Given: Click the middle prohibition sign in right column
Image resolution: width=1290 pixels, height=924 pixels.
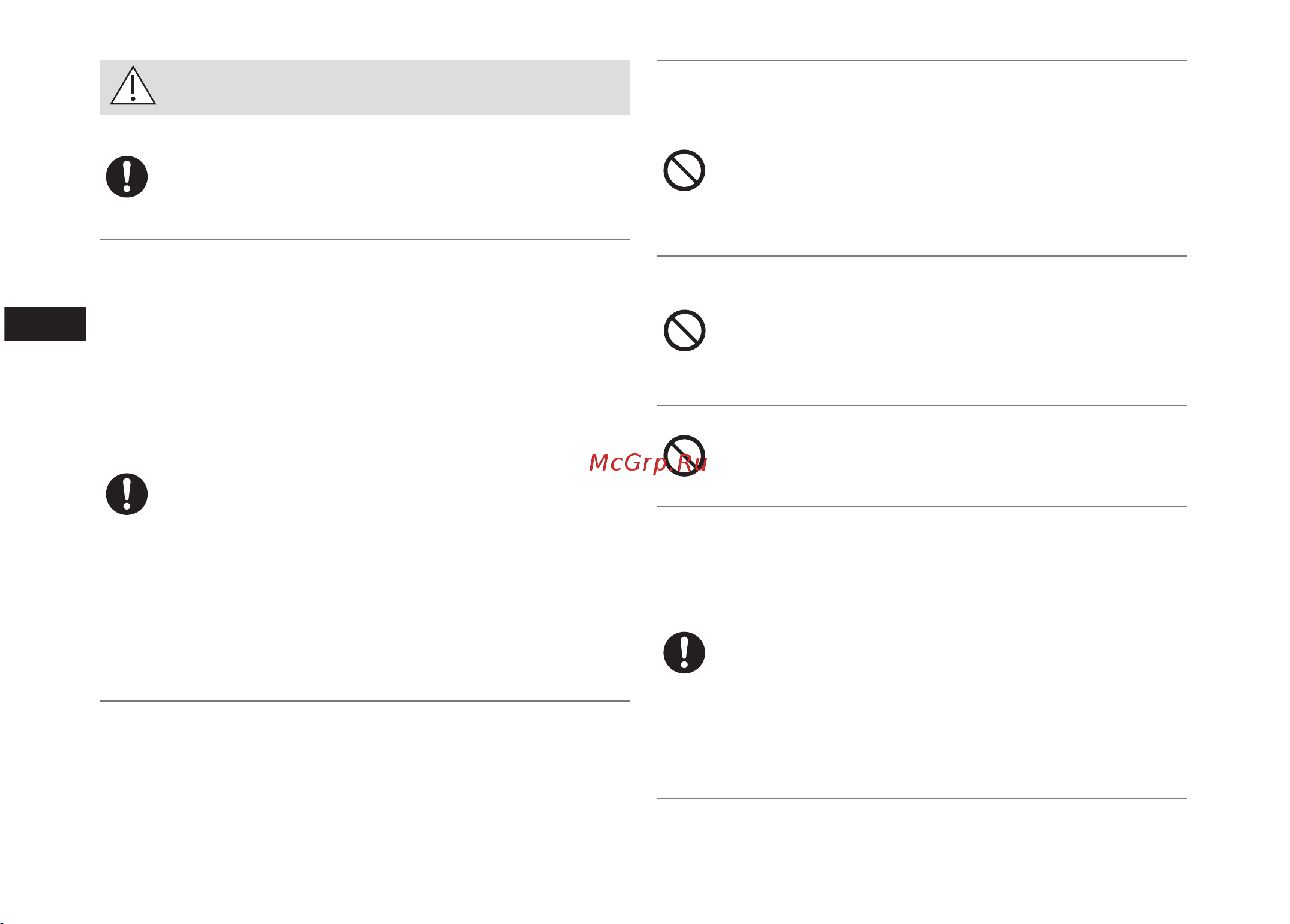Looking at the screenshot, I should tap(684, 330).
